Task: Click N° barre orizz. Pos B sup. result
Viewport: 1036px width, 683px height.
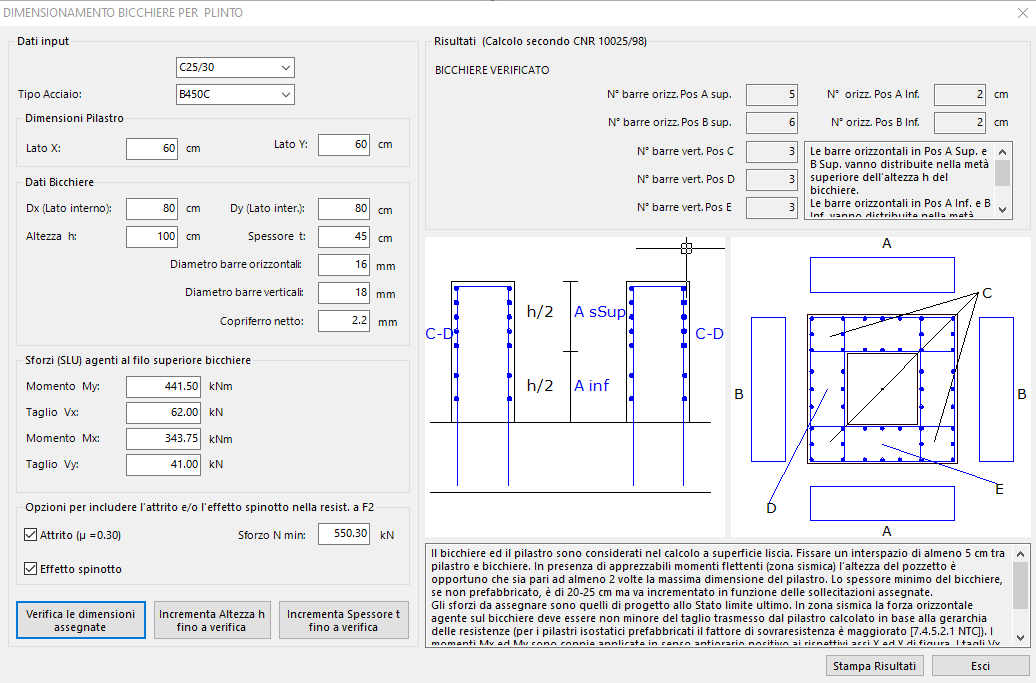Action: (x=772, y=122)
